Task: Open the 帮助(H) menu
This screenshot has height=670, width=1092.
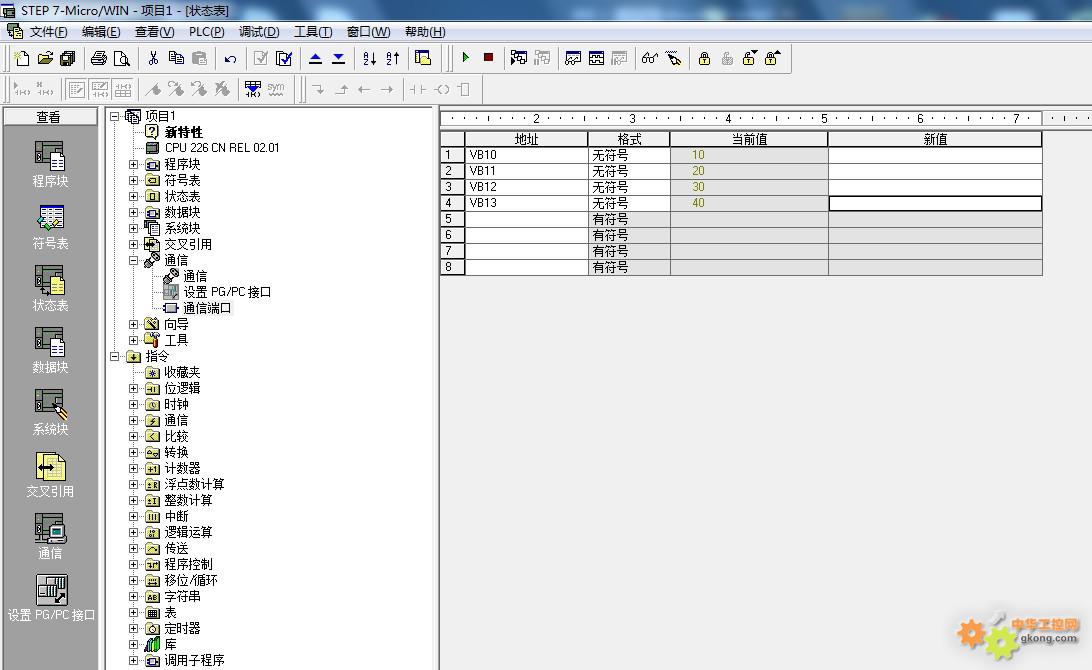Action: [425, 32]
